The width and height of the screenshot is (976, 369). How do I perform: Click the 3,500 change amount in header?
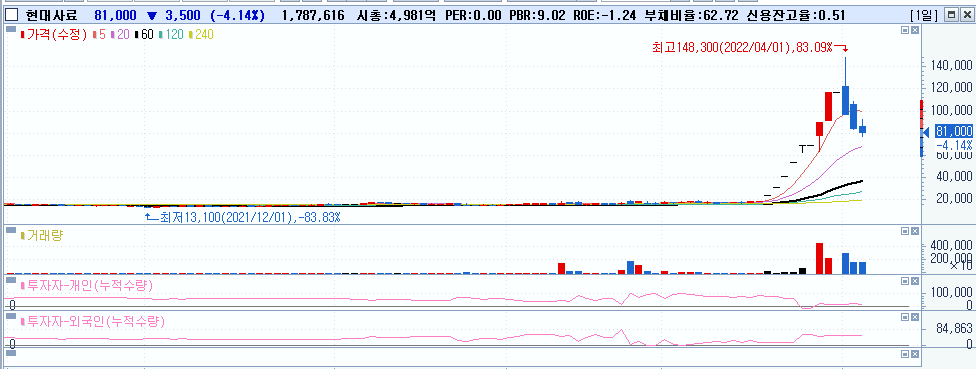[x=182, y=15]
